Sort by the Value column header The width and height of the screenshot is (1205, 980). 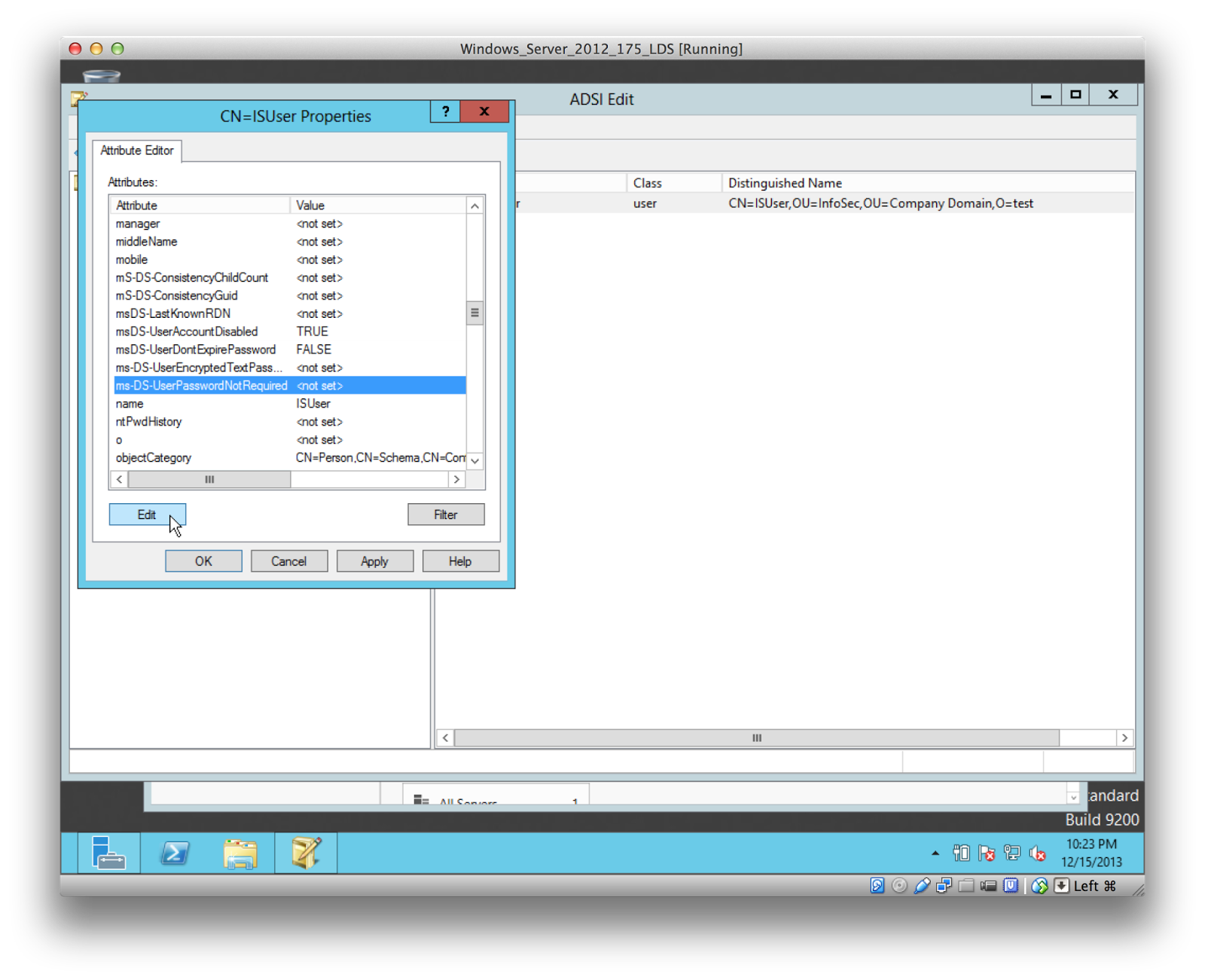point(378,205)
